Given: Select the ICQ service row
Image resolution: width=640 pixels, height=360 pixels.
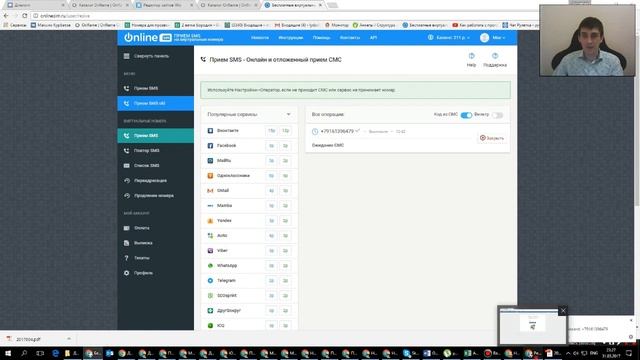Looking at the screenshot, I should coord(249,325).
